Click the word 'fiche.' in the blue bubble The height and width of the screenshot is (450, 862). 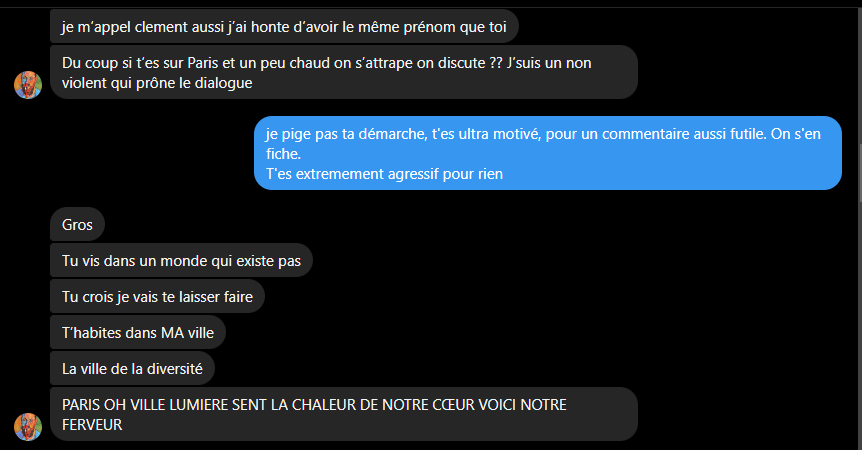(x=283, y=154)
